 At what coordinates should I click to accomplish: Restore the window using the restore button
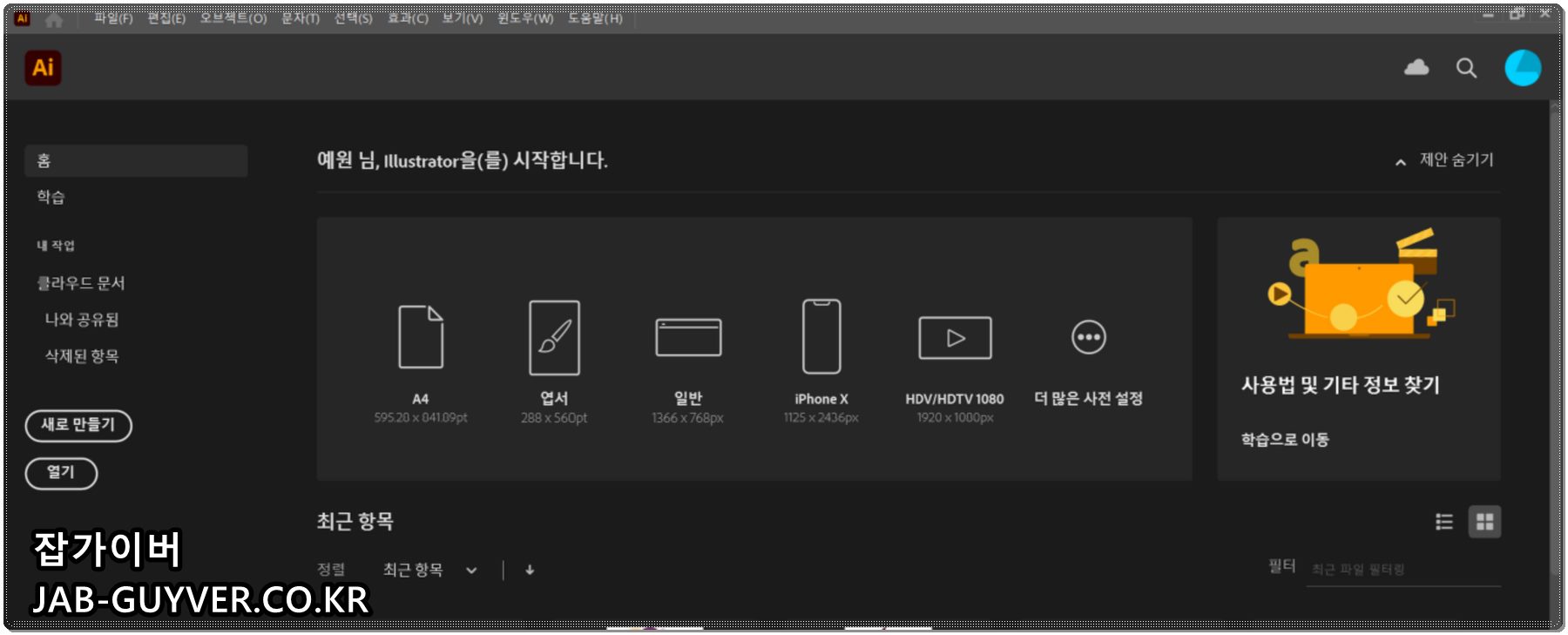(1517, 14)
